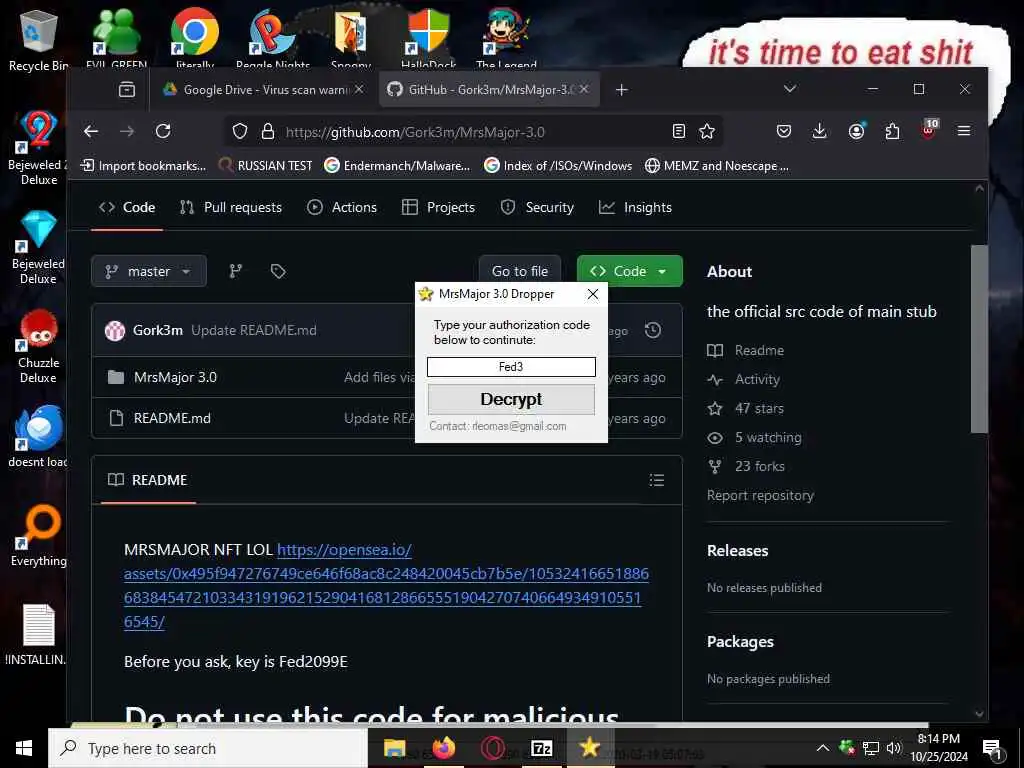1024x768 pixels.
Task: Open the Windows Start menu
Action: [x=24, y=748]
